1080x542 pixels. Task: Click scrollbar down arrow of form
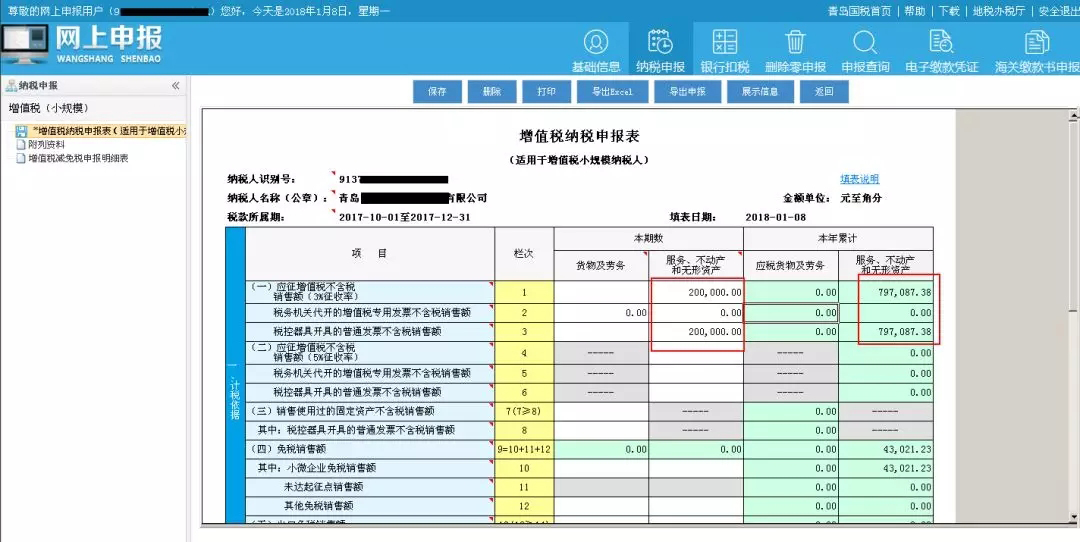(x=1073, y=516)
